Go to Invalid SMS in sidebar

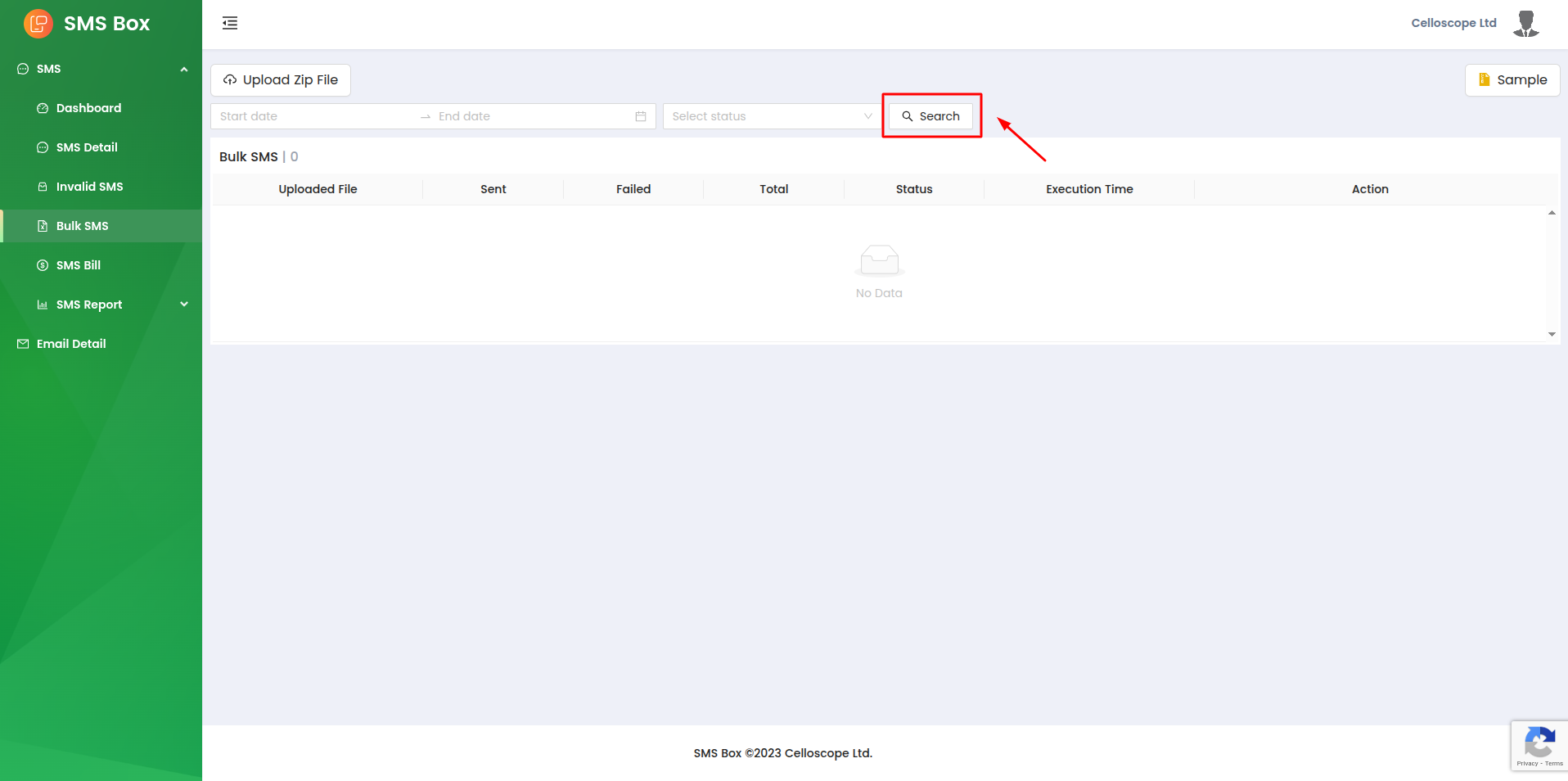click(89, 187)
